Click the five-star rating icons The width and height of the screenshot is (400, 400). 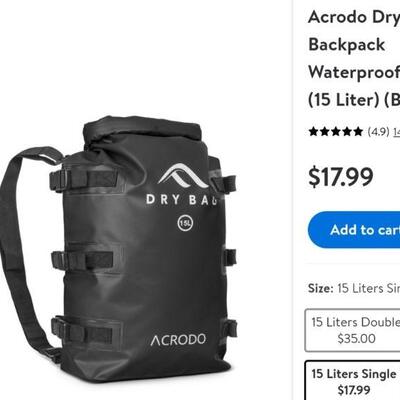pyautogui.click(x=335, y=132)
